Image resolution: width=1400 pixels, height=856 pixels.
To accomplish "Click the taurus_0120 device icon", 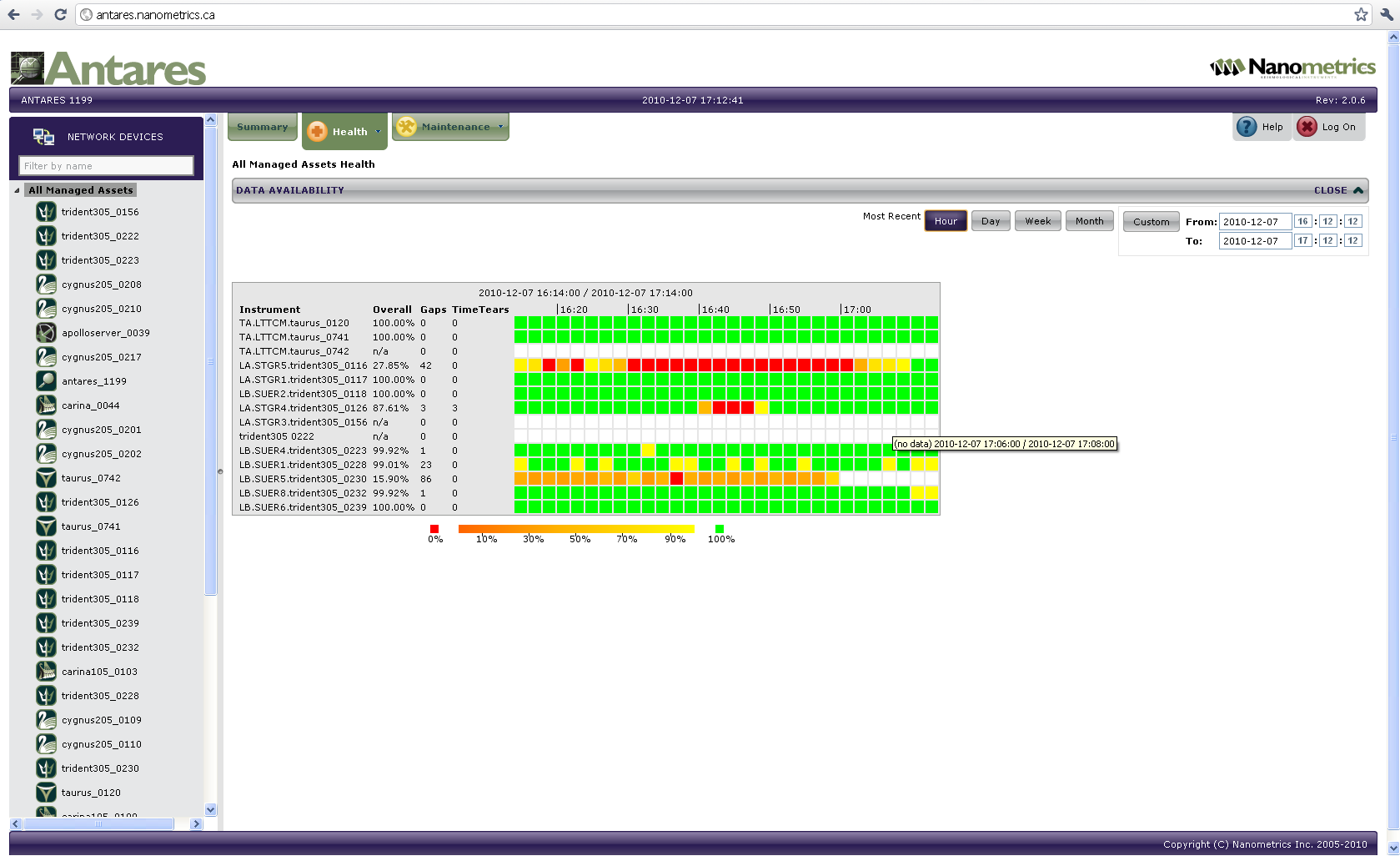I will coord(46,793).
